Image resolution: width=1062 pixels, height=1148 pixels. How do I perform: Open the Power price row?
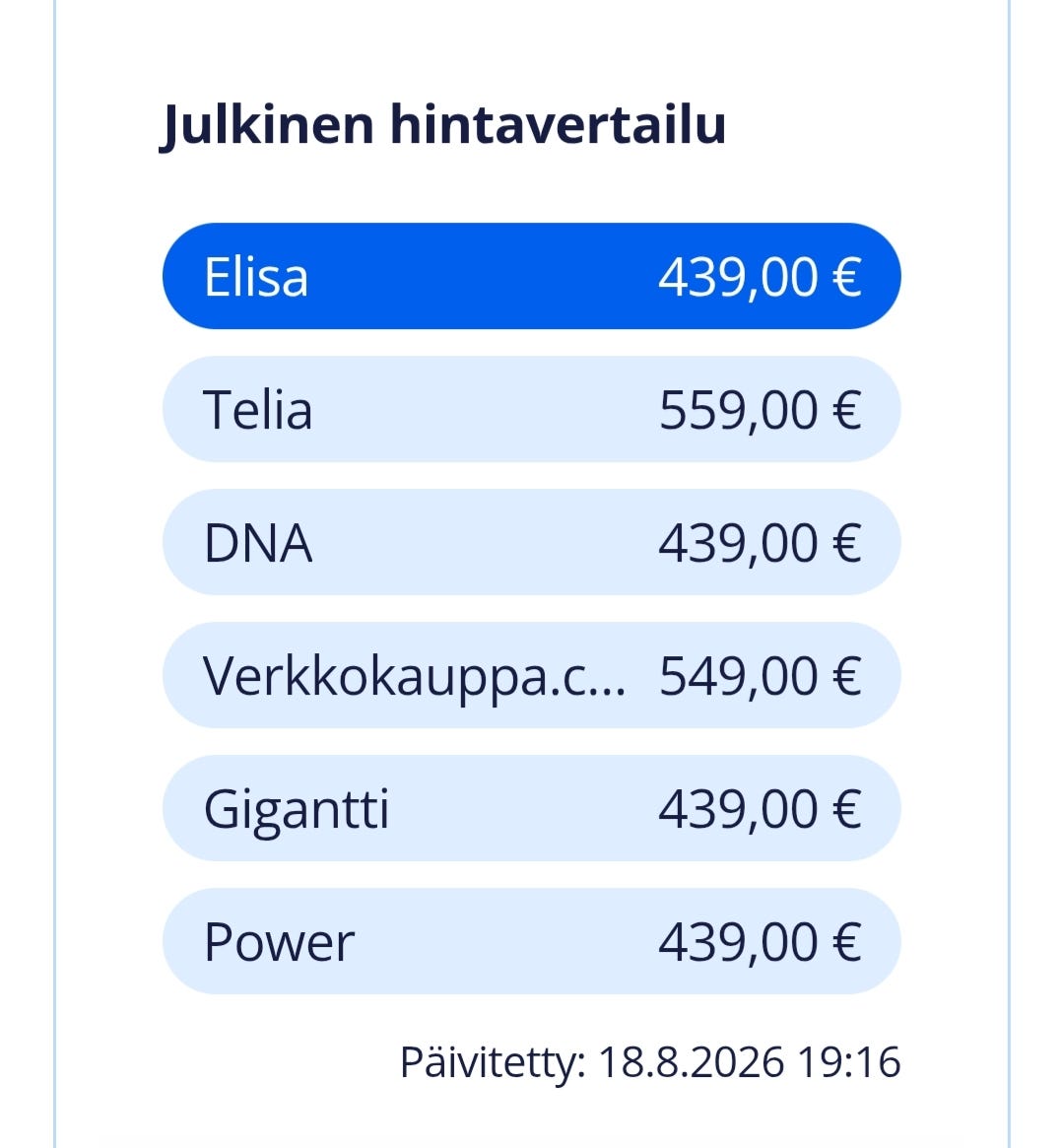tap(531, 941)
